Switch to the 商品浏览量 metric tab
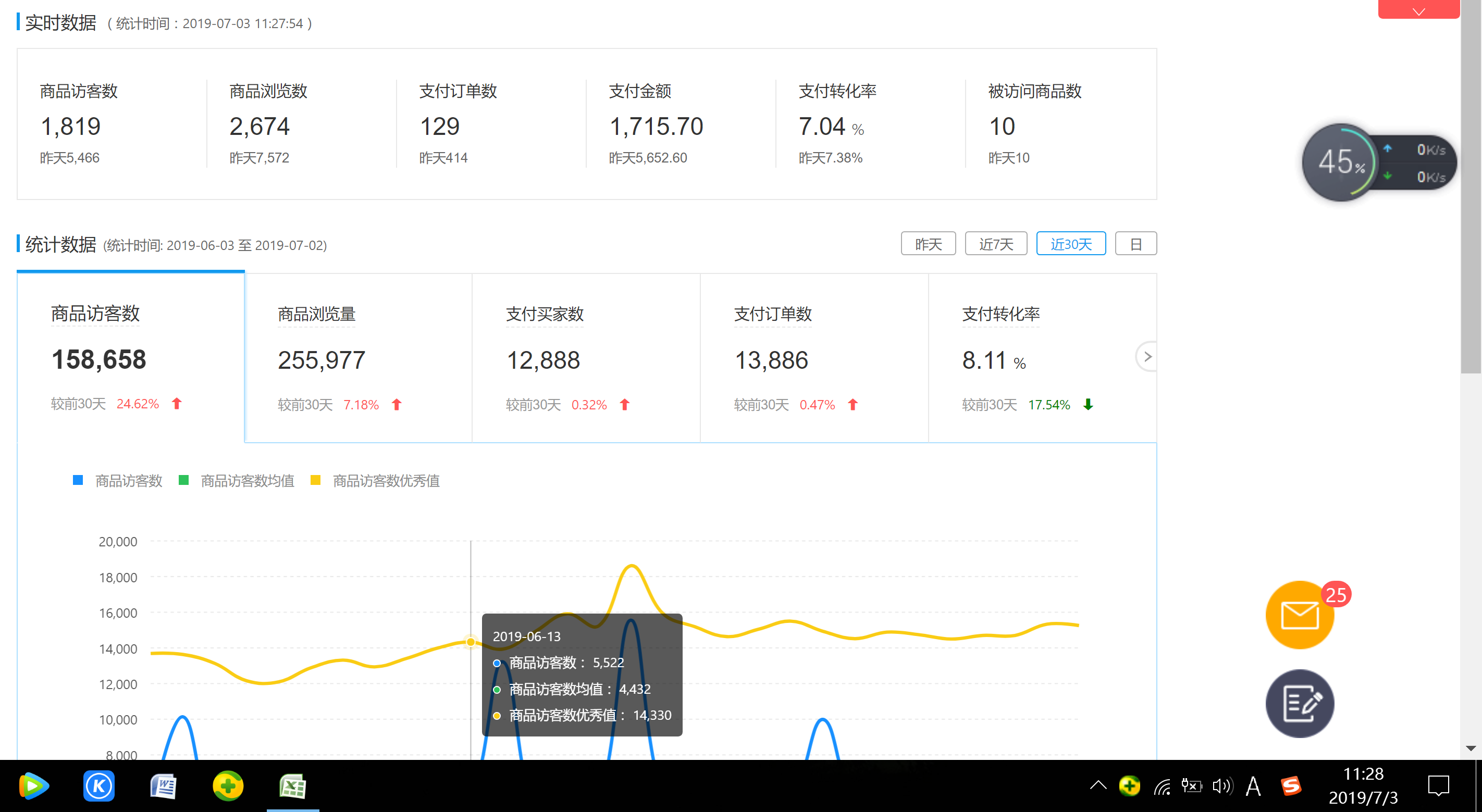Image resolution: width=1482 pixels, height=812 pixels. (x=359, y=357)
